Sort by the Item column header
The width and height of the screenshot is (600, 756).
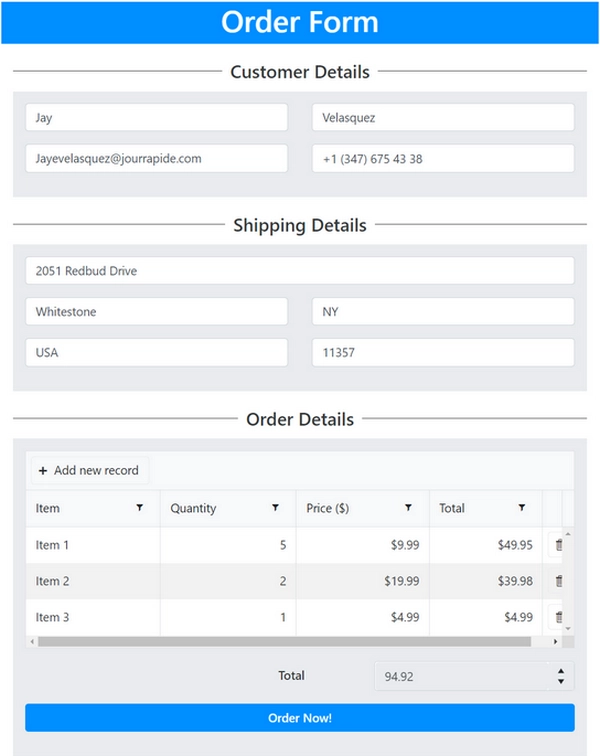[48, 508]
